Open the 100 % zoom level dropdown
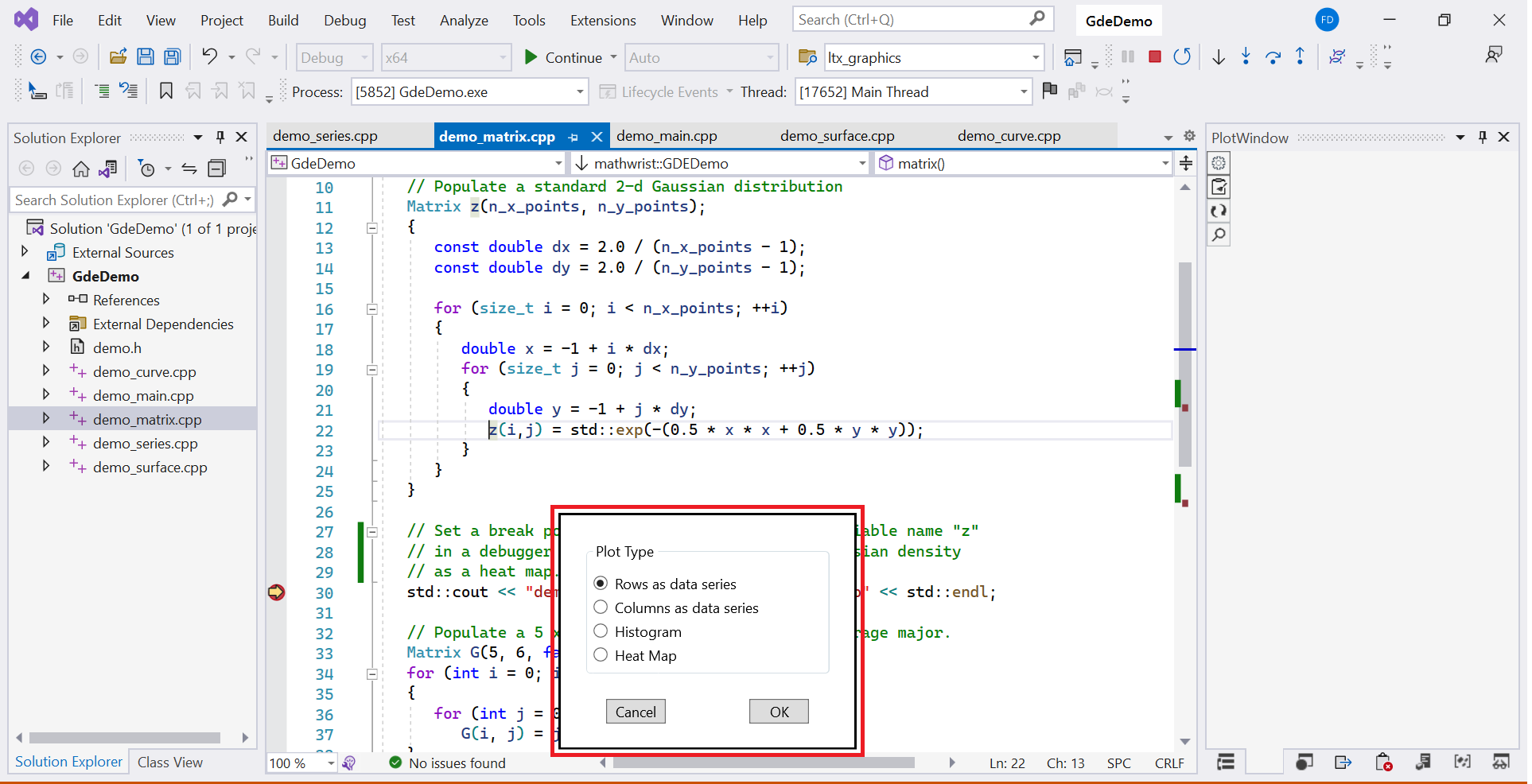Viewport: 1532px width, 784px height. click(302, 763)
